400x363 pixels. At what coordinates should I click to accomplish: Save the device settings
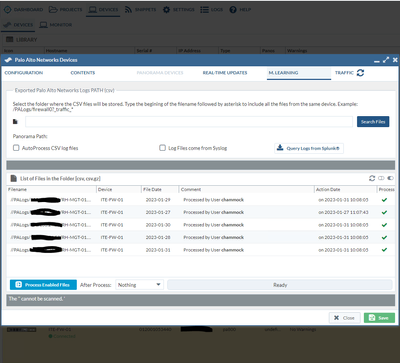pos(379,318)
